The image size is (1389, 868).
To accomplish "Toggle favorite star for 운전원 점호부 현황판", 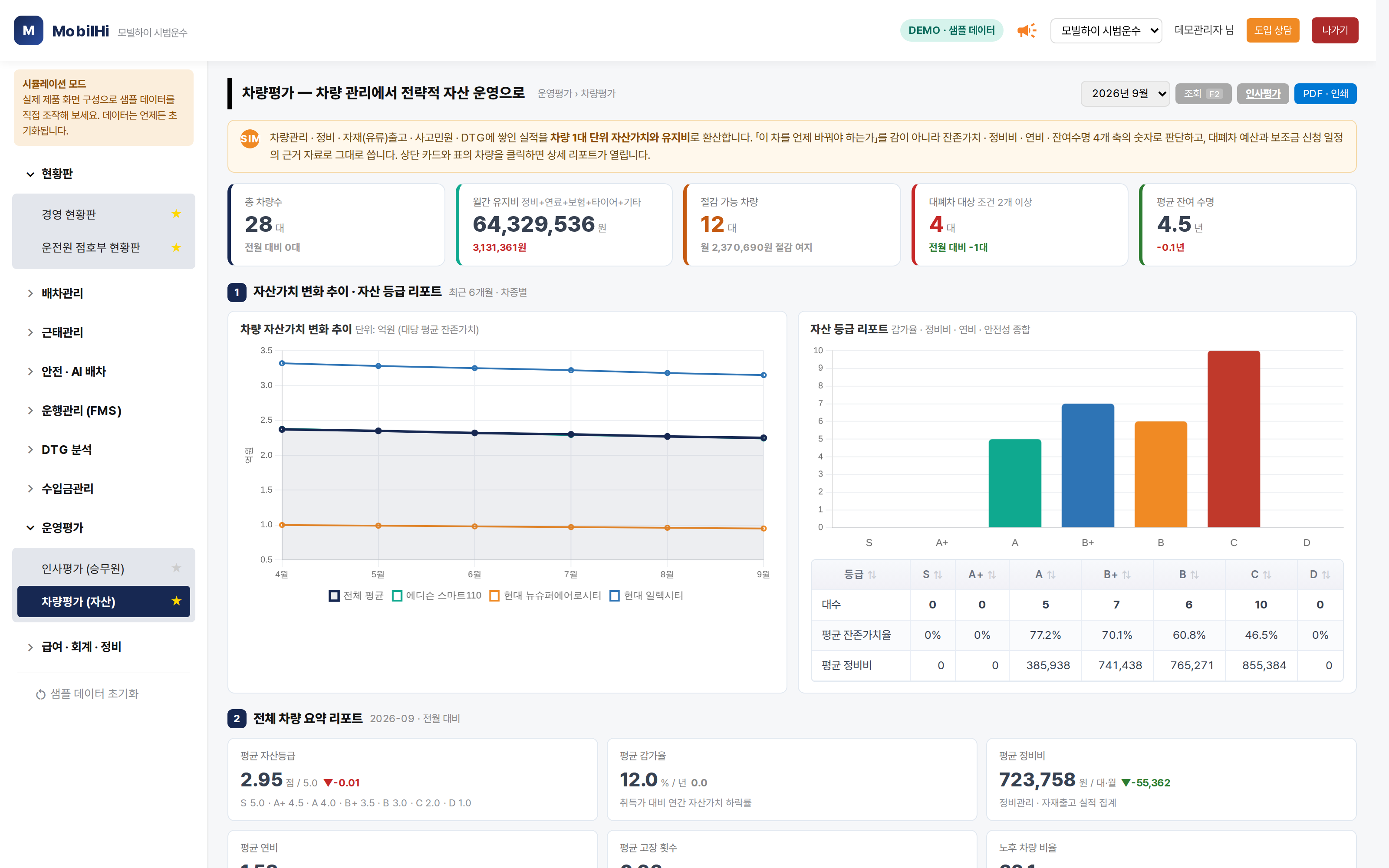I will tap(176, 247).
